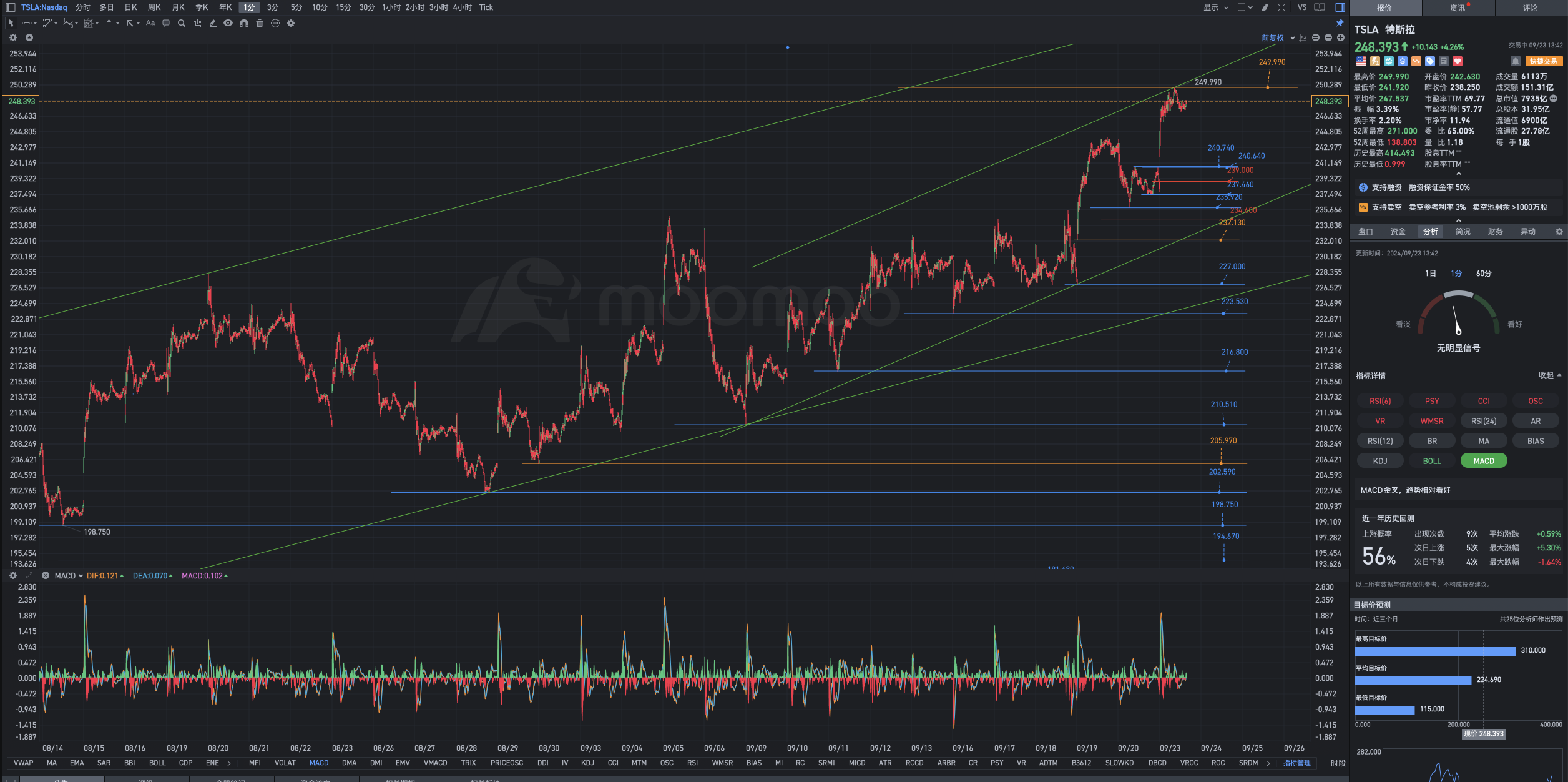The width and height of the screenshot is (1568, 782).
Task: Open the 显示 display dropdown
Action: tap(1216, 7)
